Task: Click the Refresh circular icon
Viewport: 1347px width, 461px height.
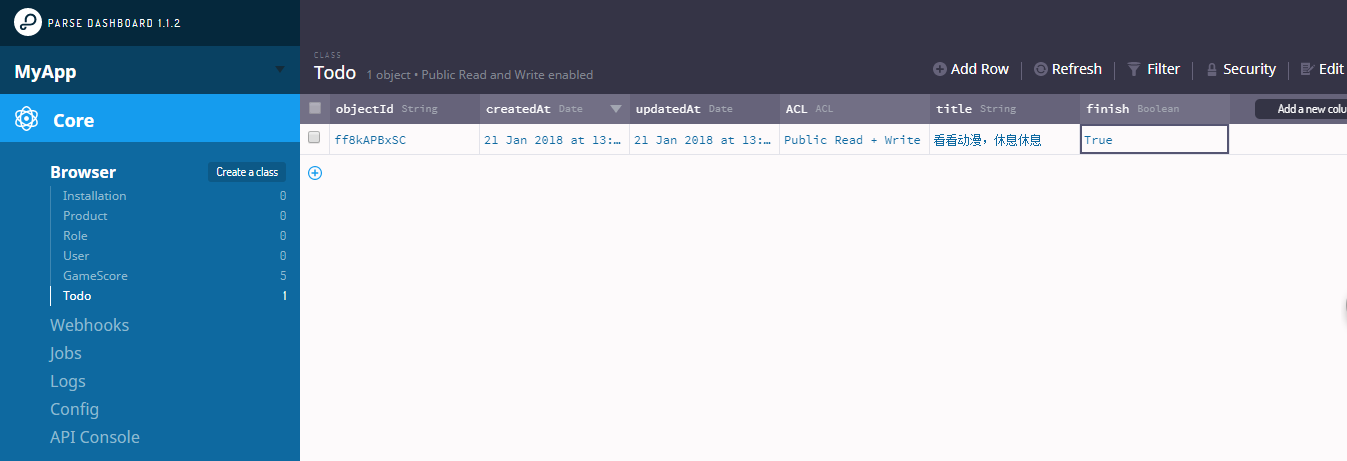Action: coord(1041,69)
